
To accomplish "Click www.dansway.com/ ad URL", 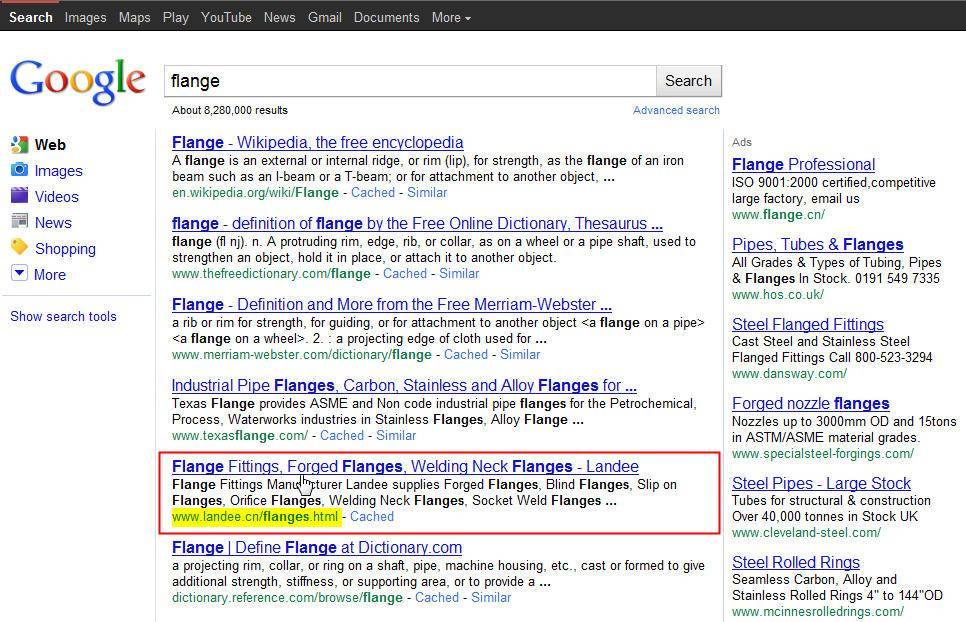I will [x=789, y=374].
